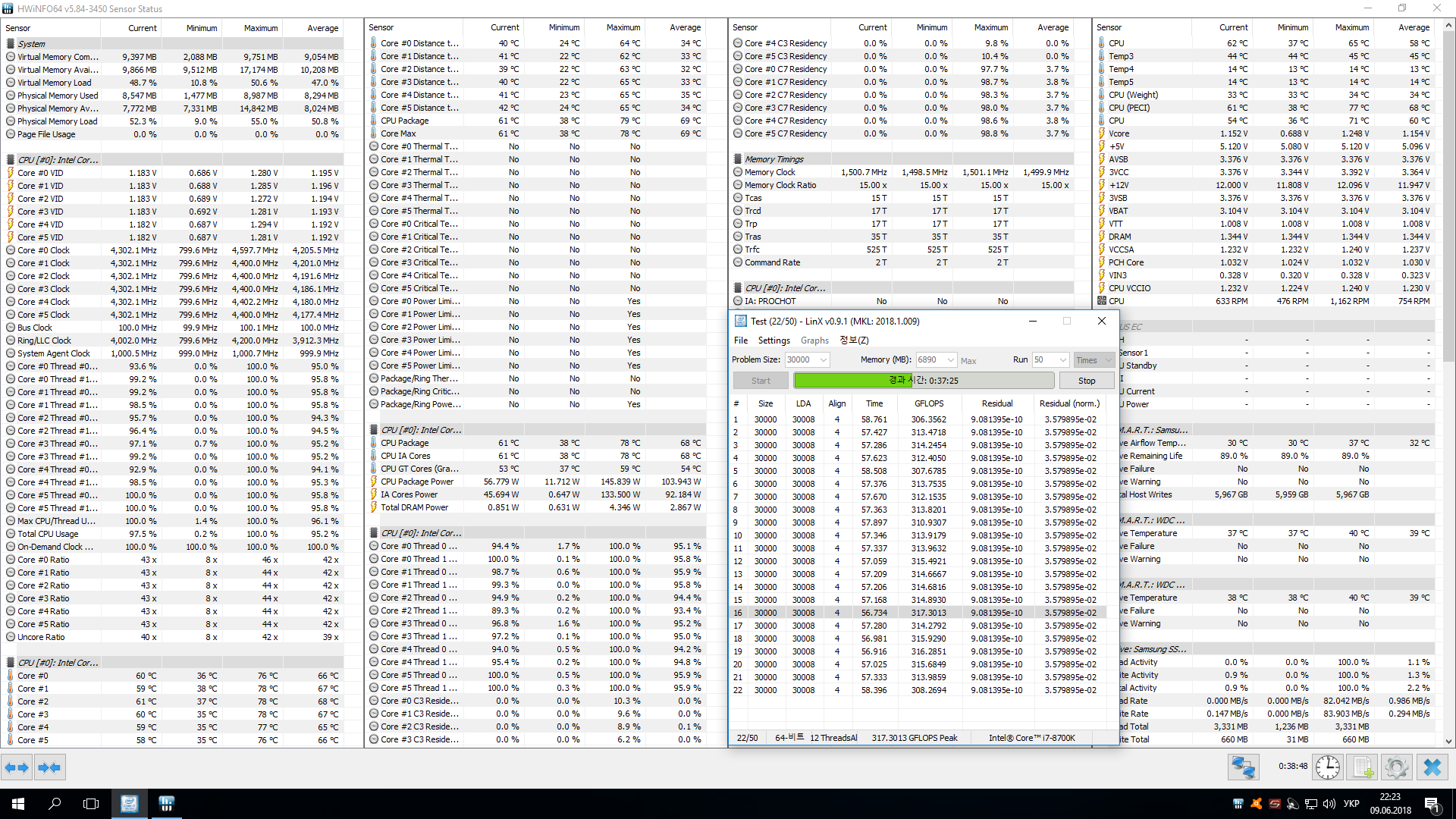Click the shrink-columns inward arrows icon

[49, 767]
